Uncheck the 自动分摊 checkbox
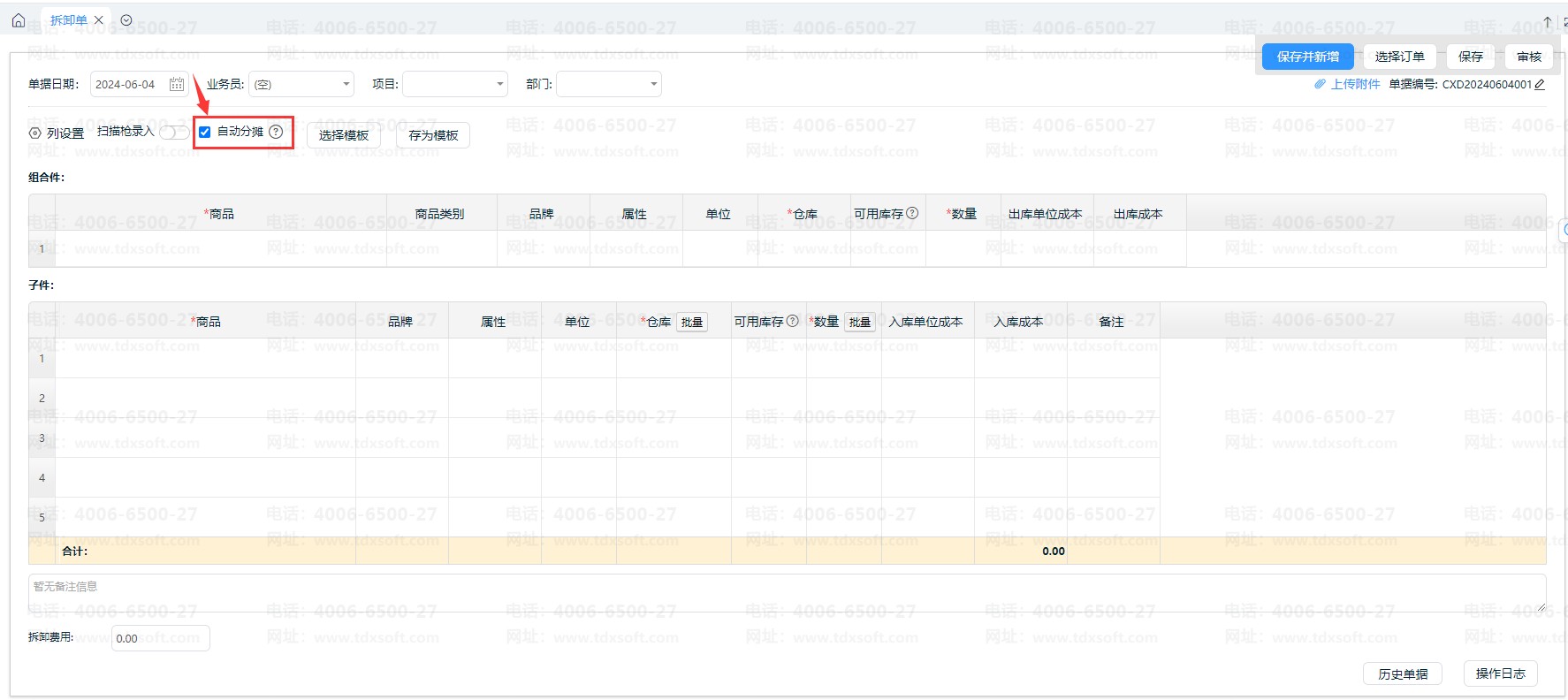Screen dimensions: 1568x700 click(x=205, y=132)
